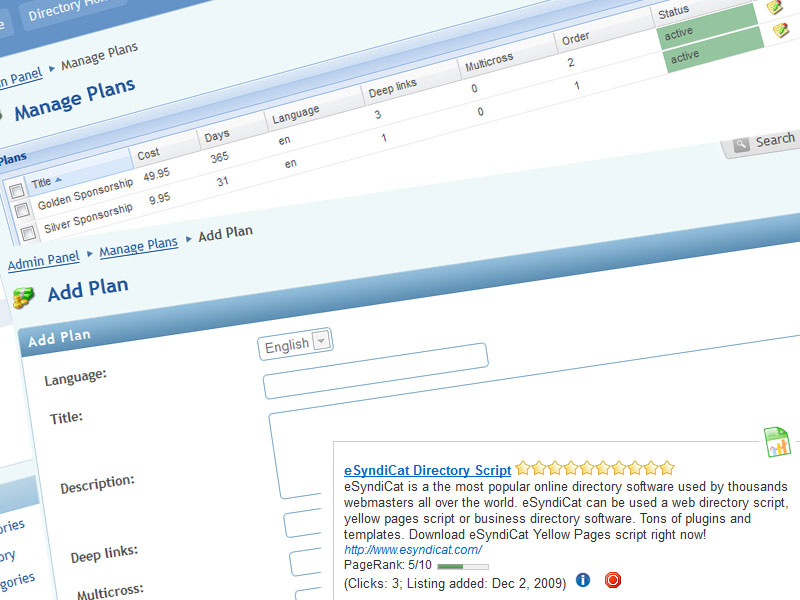Screen dimensions: 800x600
Task: Click the magnifier icon beside Search
Action: pos(741,145)
